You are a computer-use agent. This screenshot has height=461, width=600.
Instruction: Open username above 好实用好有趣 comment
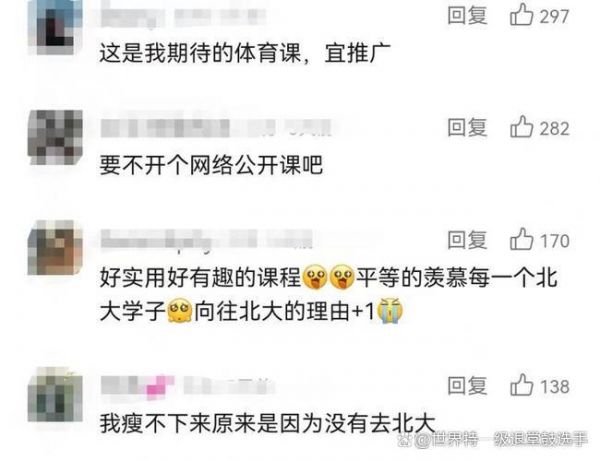pyautogui.click(x=207, y=239)
